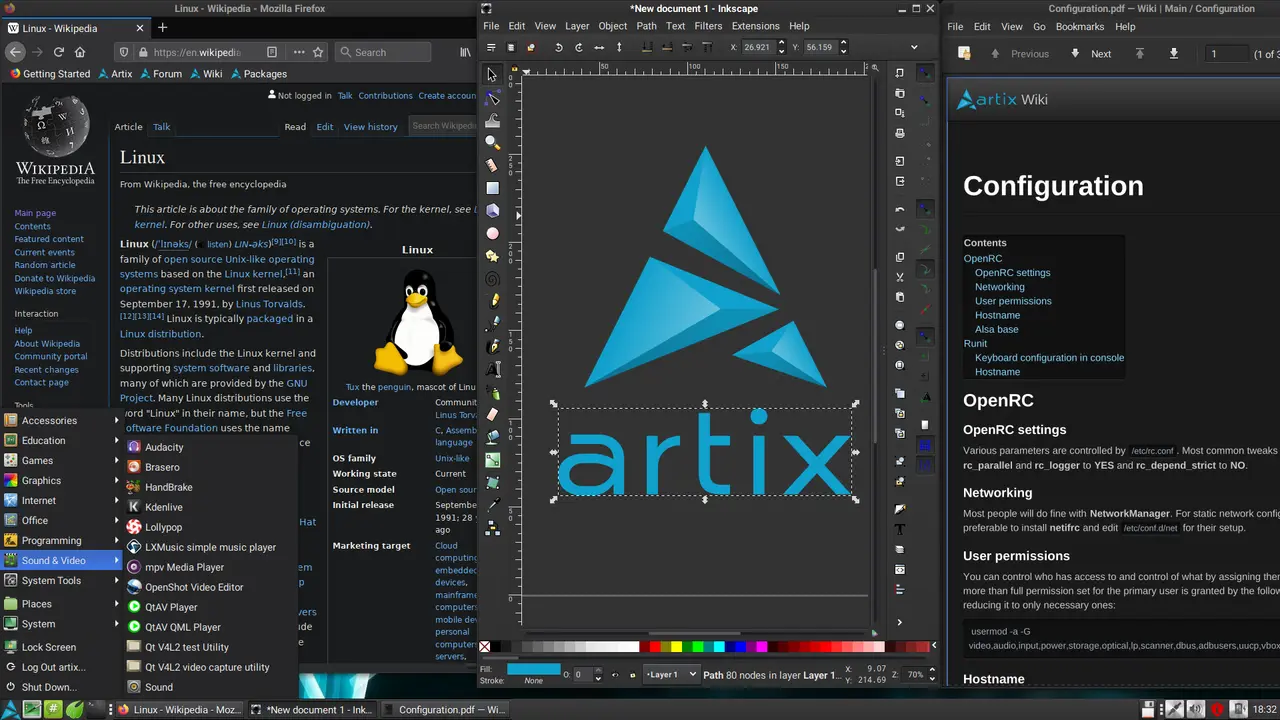
Task: Toggle Inkscape enable snapping button
Action: coord(926,73)
